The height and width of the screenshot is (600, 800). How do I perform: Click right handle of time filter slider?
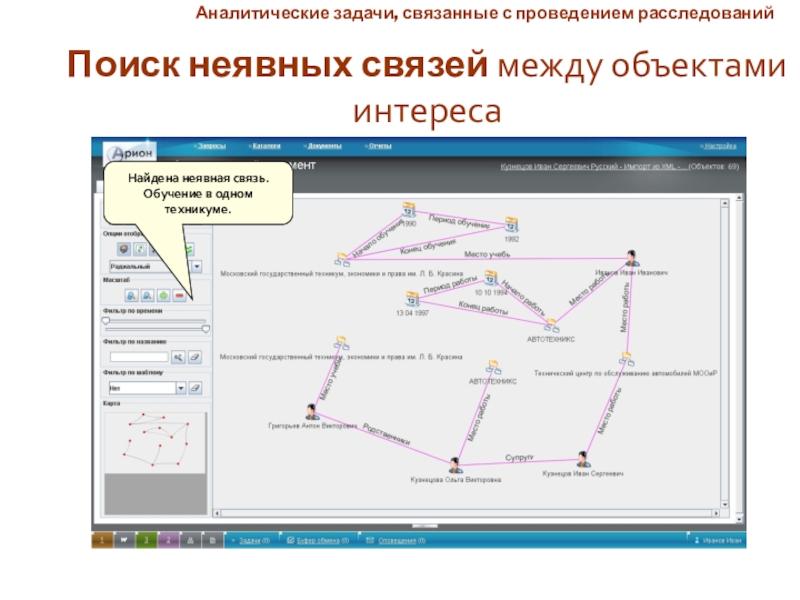click(x=206, y=327)
